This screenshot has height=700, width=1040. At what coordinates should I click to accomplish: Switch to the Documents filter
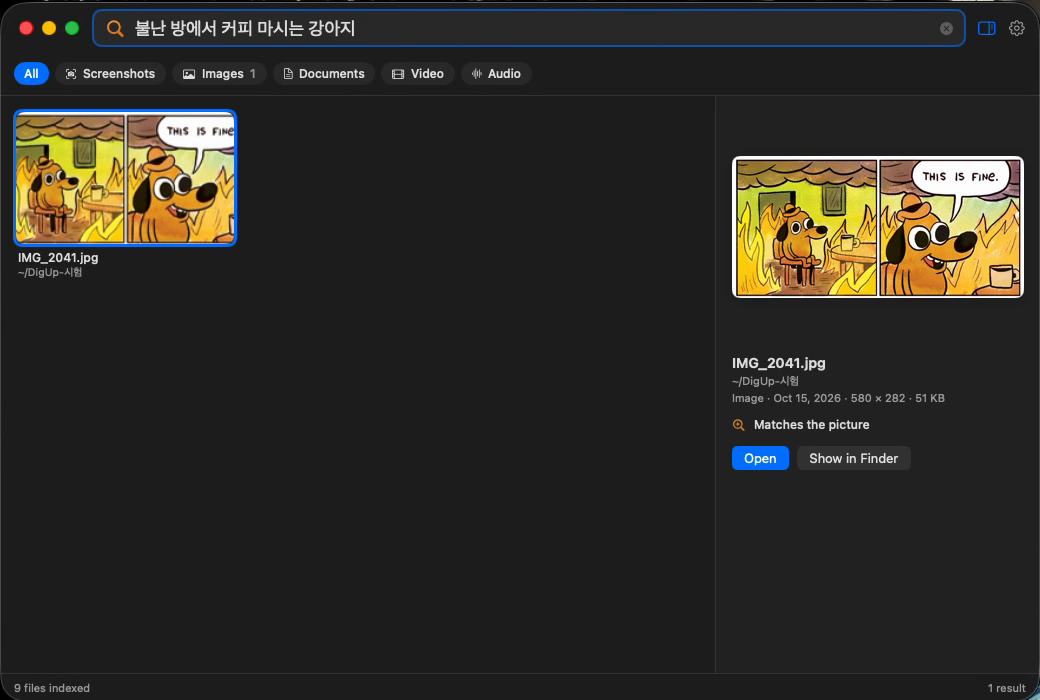coord(324,74)
